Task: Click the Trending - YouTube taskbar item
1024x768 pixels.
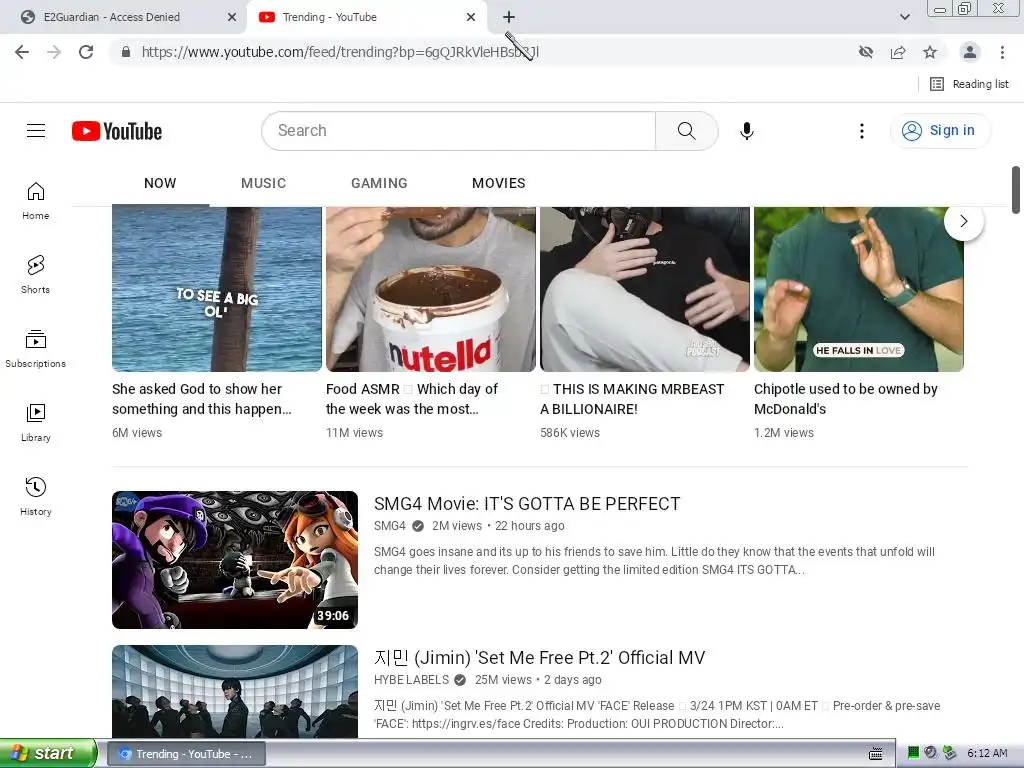Action: click(x=185, y=754)
